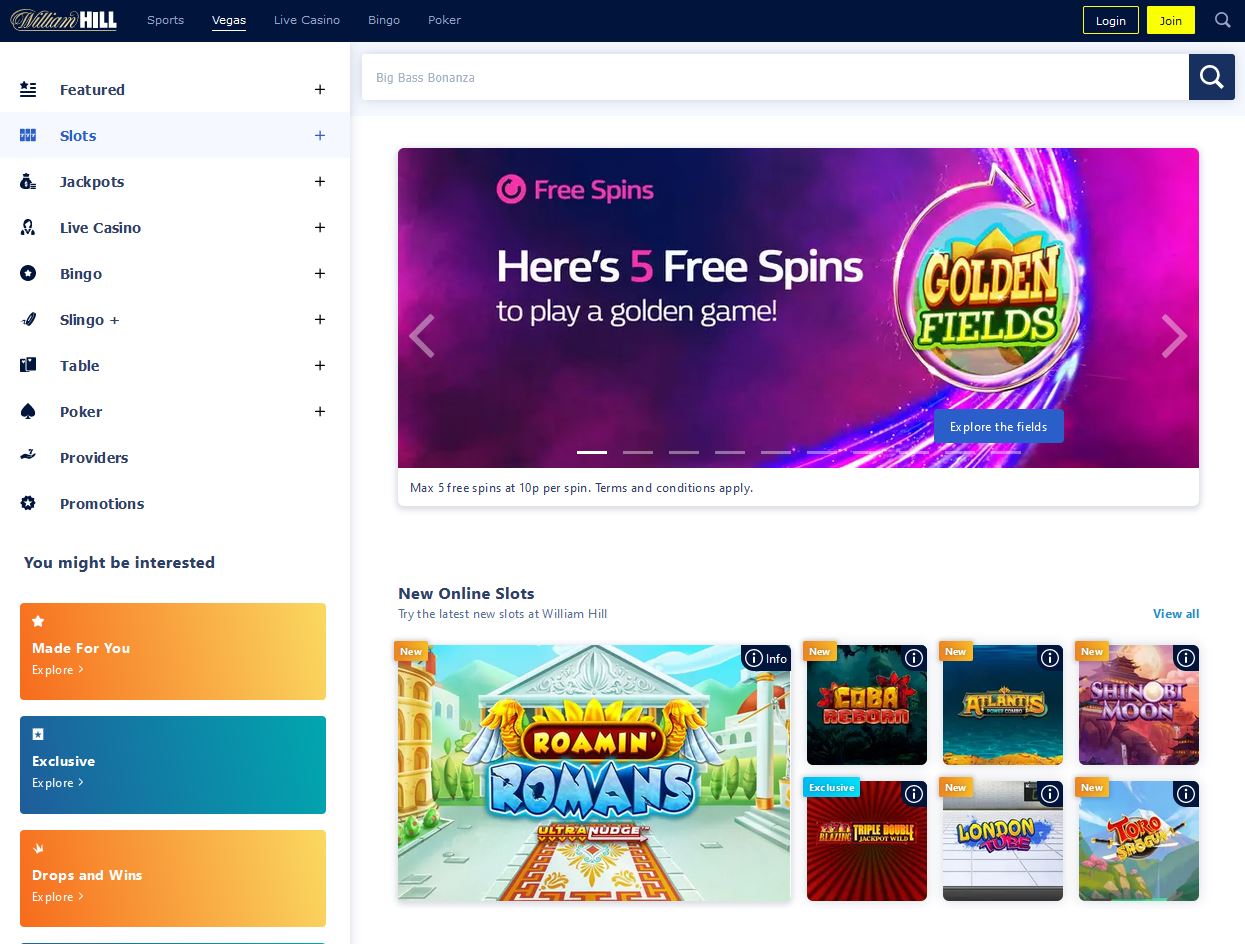This screenshot has width=1245, height=944.
Task: Expand the Jackpots section plus
Action: click(x=320, y=182)
